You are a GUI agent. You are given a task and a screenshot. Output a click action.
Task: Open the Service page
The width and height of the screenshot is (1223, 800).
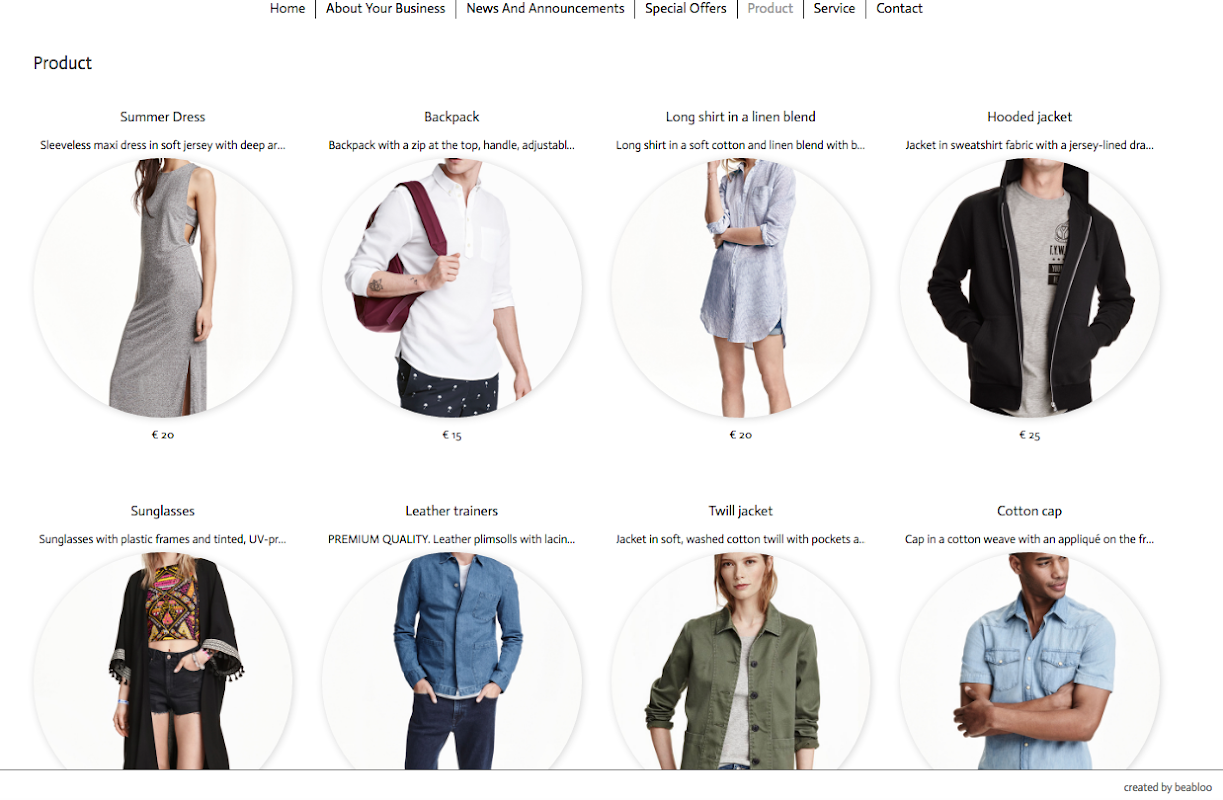pos(834,9)
